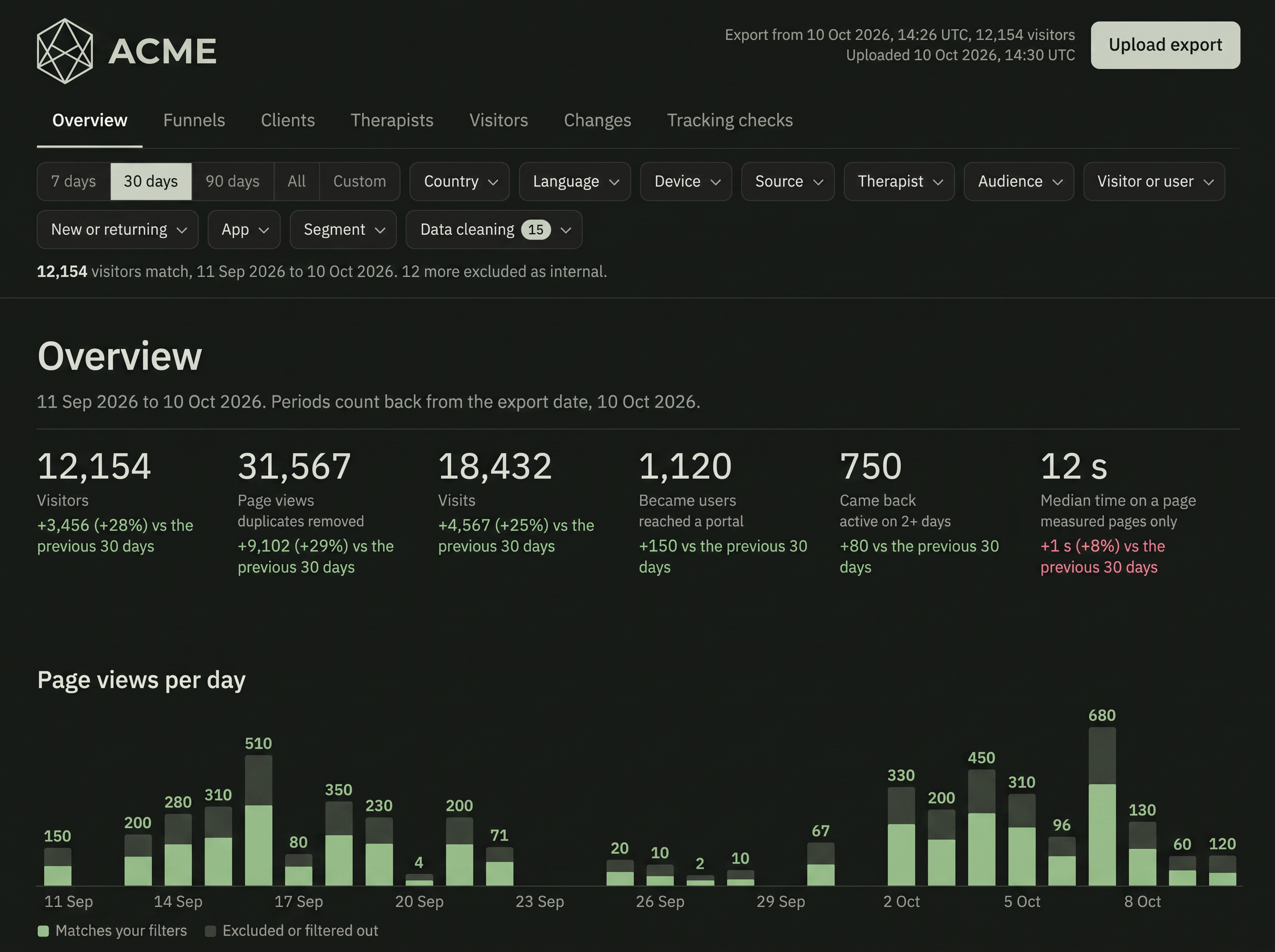Click the grey Excluded or filtered out swatch
Screen dimensions: 1275x952
[210, 931]
